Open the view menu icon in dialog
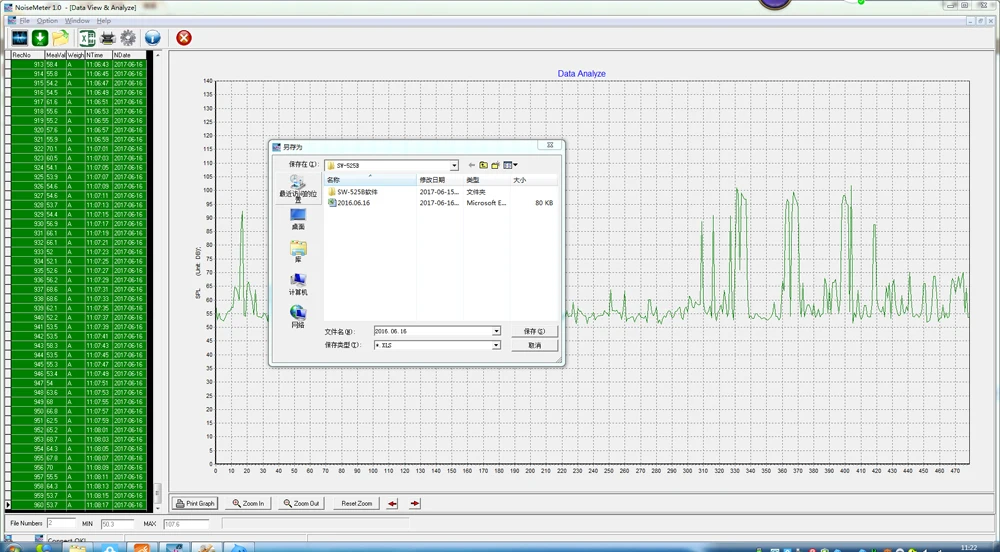 pyautogui.click(x=510, y=165)
